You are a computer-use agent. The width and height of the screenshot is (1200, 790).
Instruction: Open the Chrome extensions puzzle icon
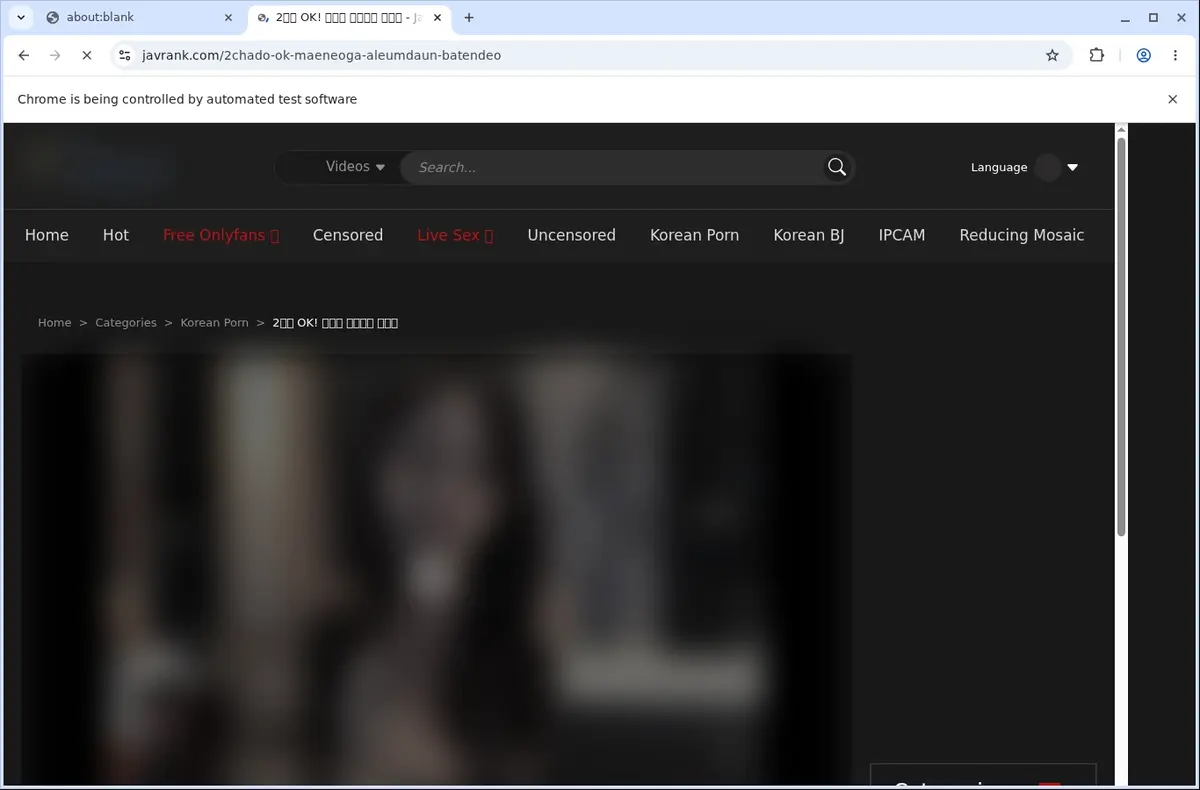click(1097, 55)
